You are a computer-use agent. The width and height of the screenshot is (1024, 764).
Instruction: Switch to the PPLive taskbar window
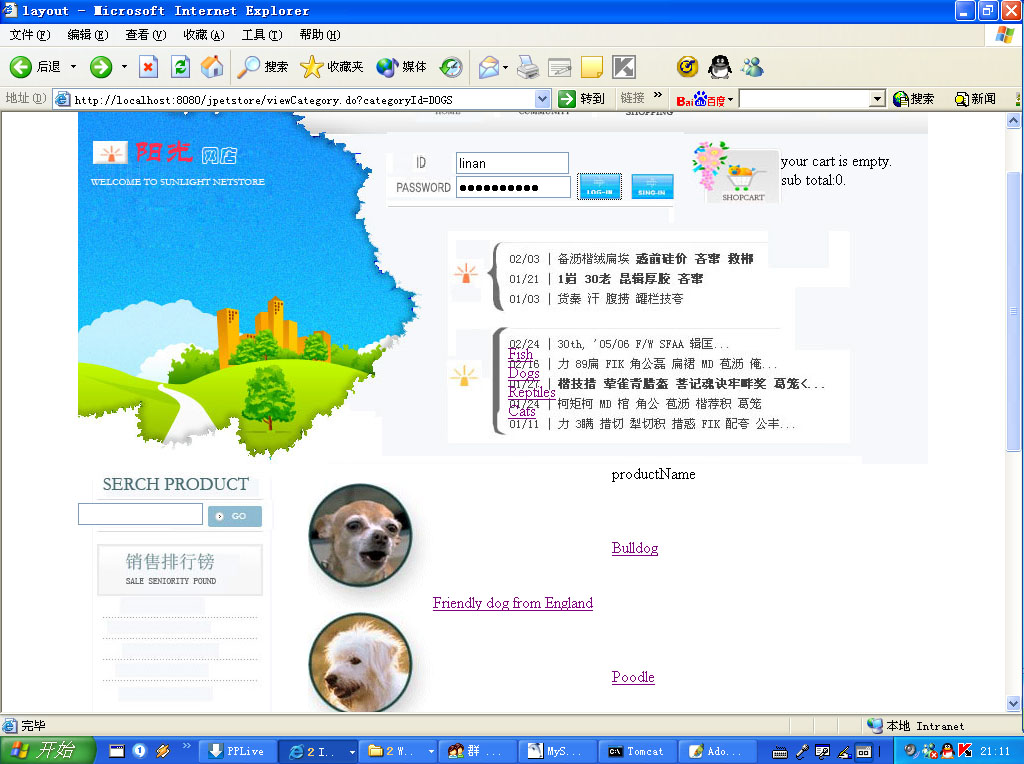(x=236, y=752)
